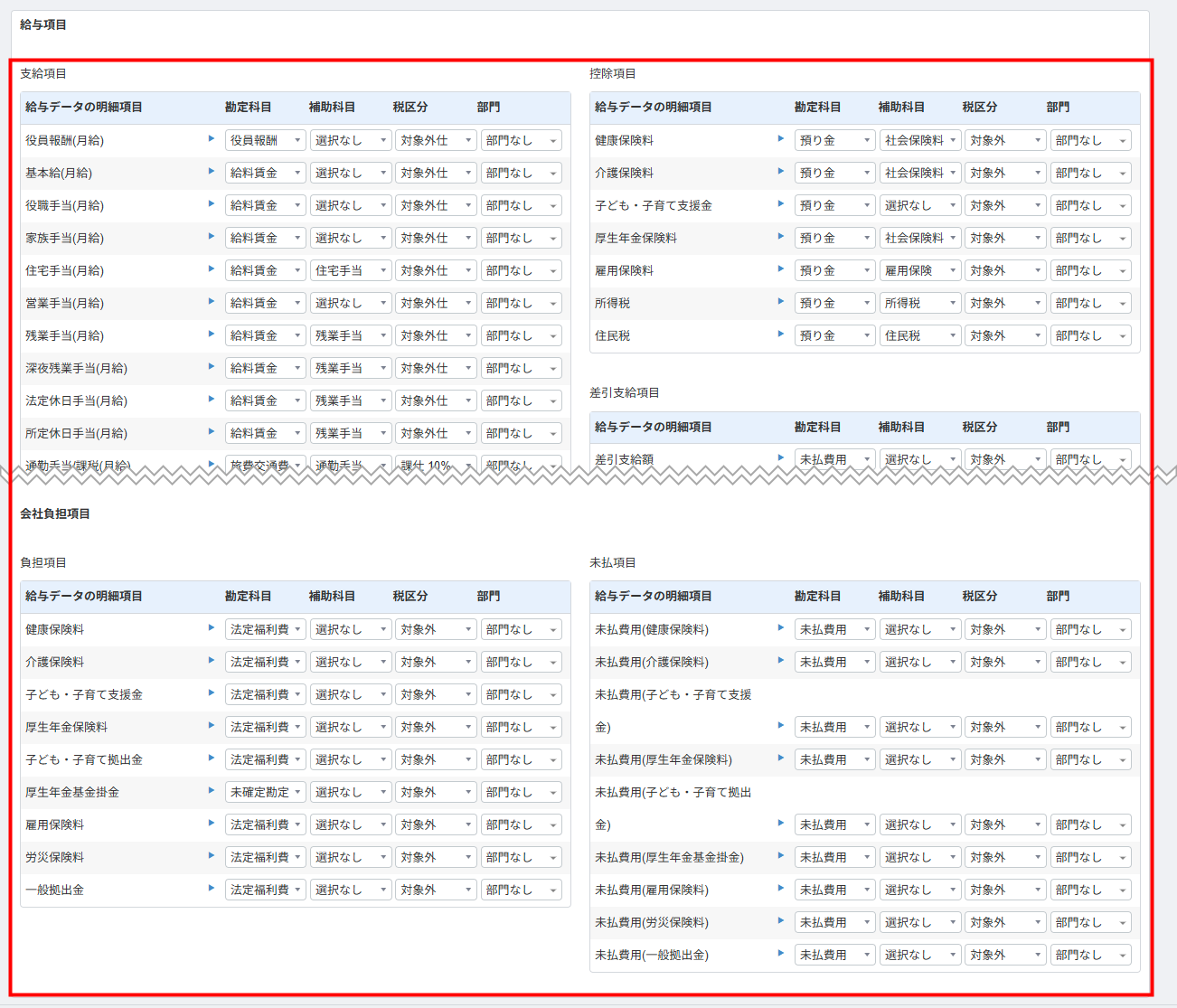Open the 法定福利費 dropdown for 一般拠出金
Screen dimensions: 1177x1008
click(265, 890)
